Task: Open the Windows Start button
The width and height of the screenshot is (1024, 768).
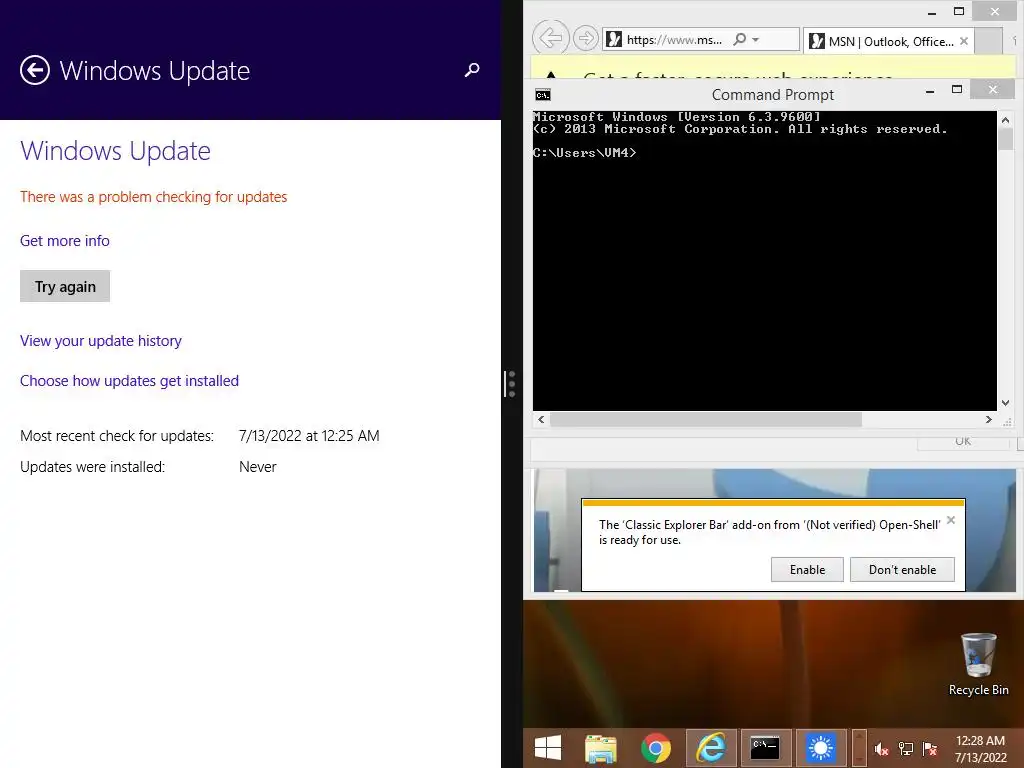Action: [547, 748]
